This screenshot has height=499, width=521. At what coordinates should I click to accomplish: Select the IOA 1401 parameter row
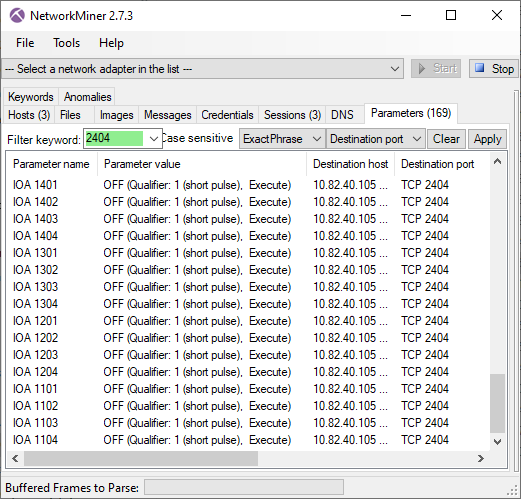tap(248, 185)
